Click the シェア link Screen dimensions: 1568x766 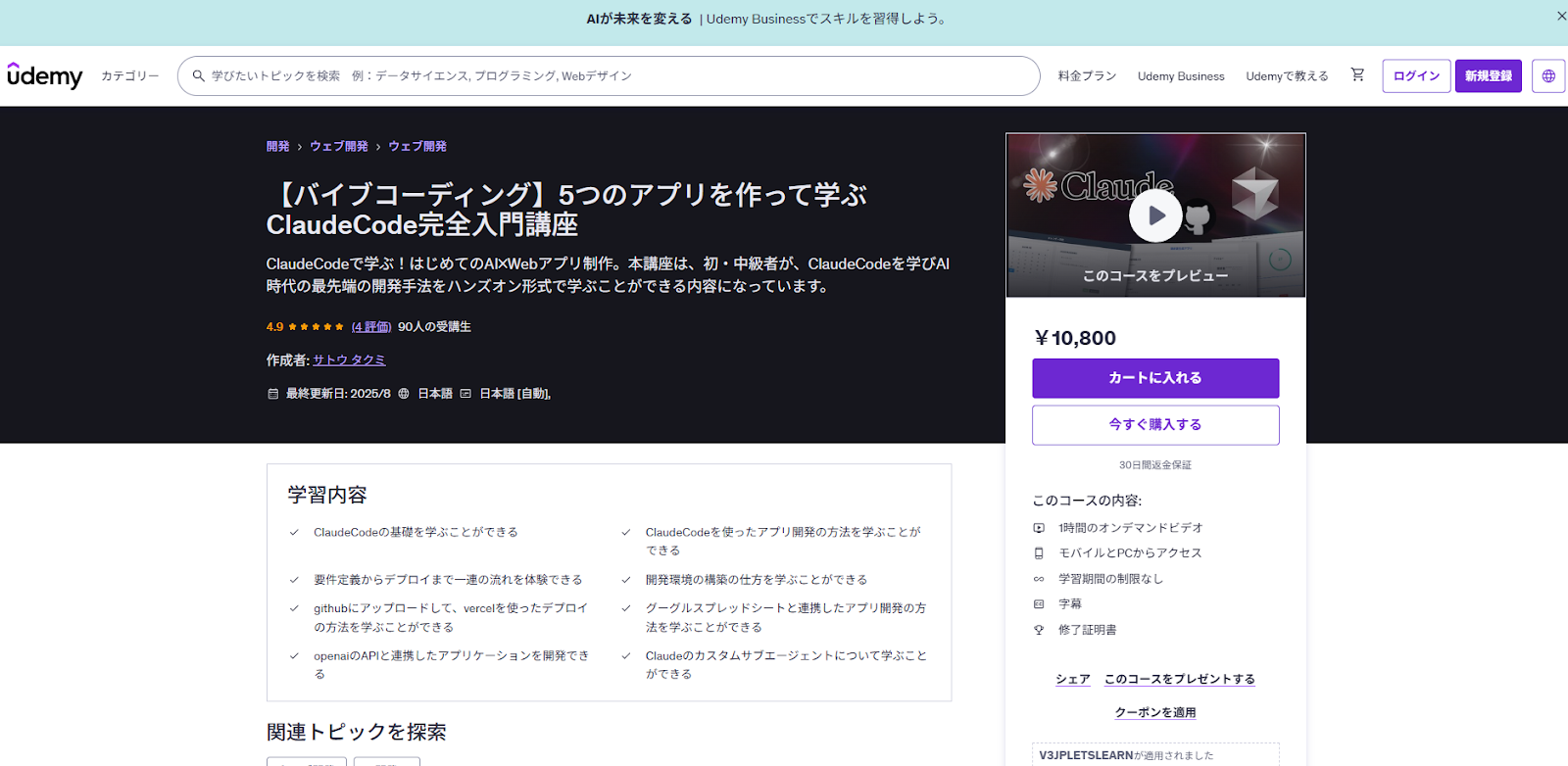[x=1073, y=679]
